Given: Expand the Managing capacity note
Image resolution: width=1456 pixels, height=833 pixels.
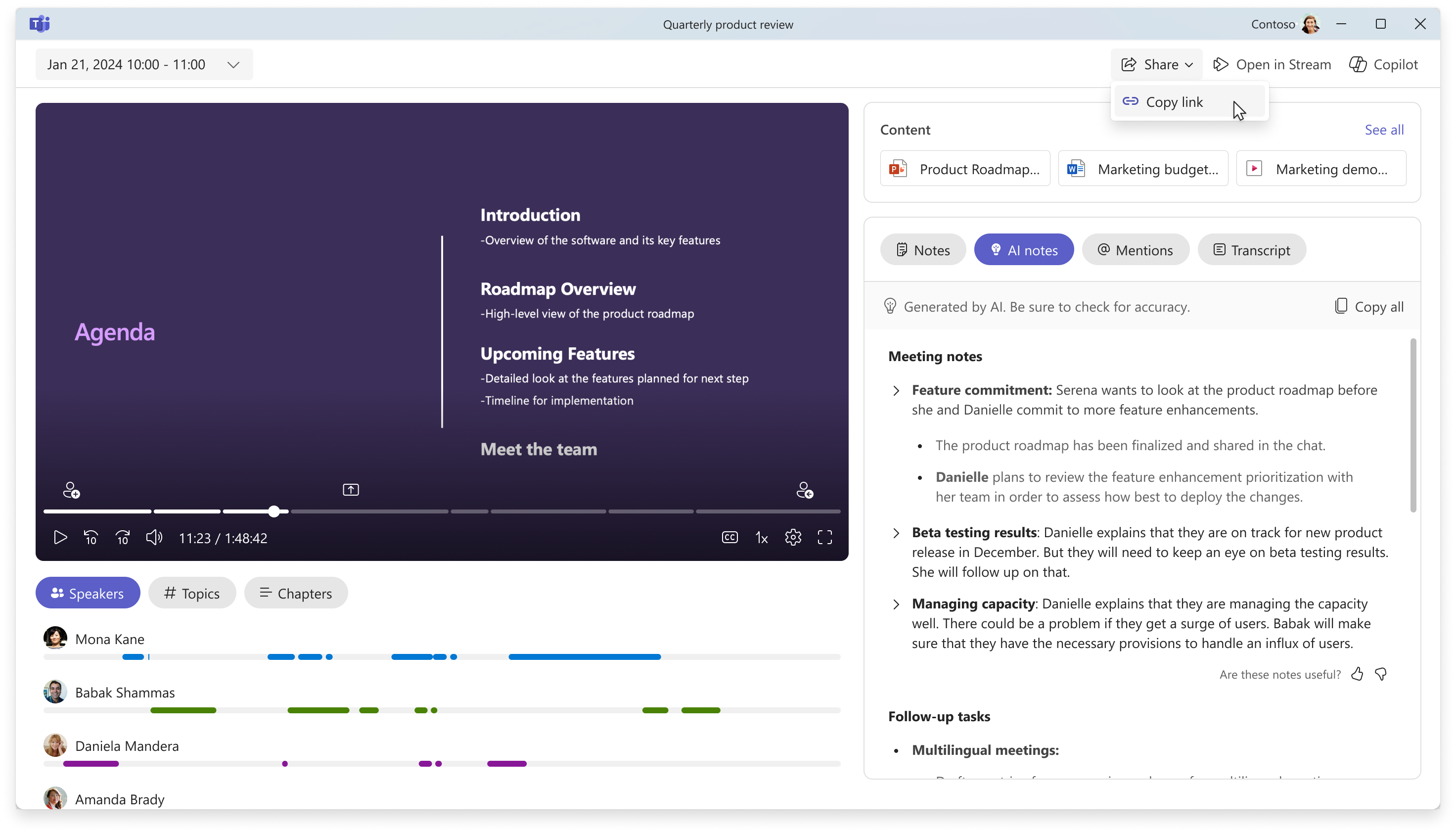Looking at the screenshot, I should tap(896, 605).
